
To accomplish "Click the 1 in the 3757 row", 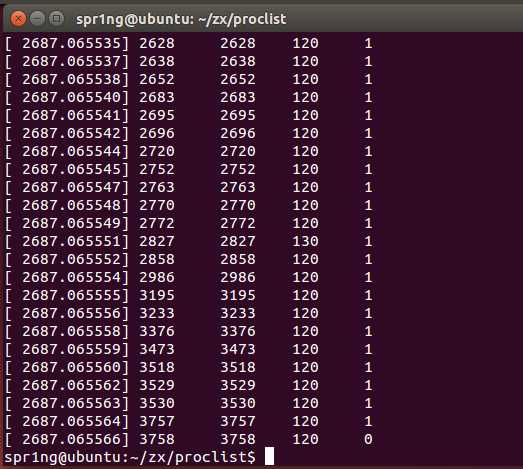I will click(368, 422).
